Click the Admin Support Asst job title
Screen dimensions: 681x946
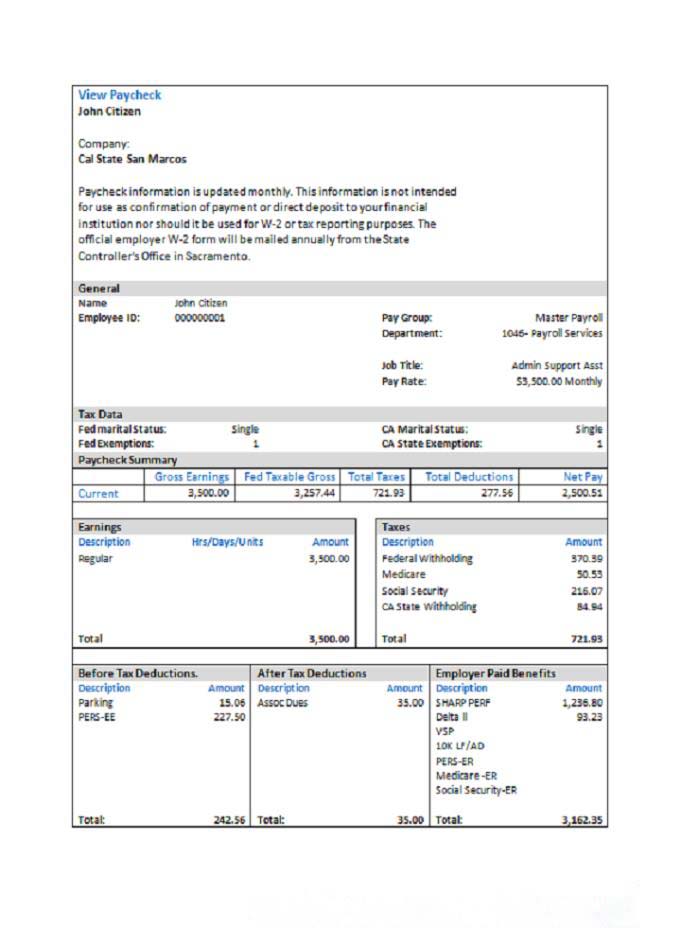tap(557, 366)
